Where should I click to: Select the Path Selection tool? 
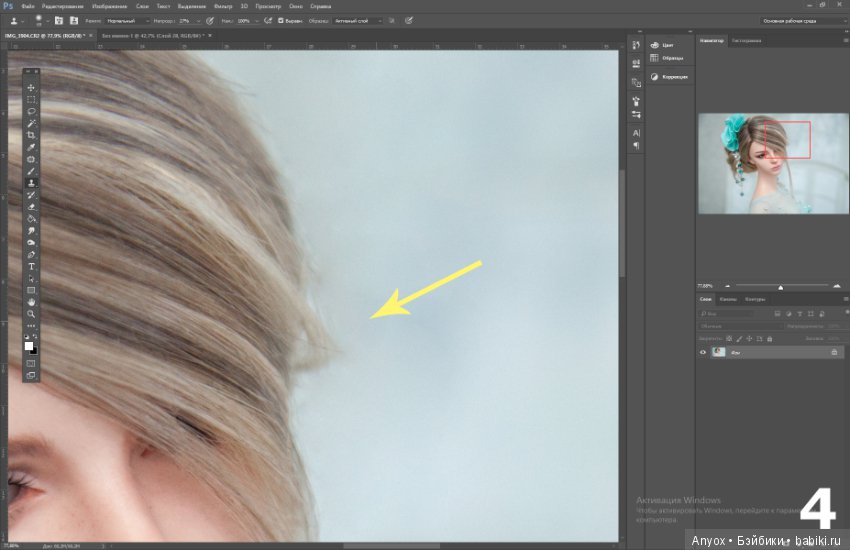click(31, 279)
